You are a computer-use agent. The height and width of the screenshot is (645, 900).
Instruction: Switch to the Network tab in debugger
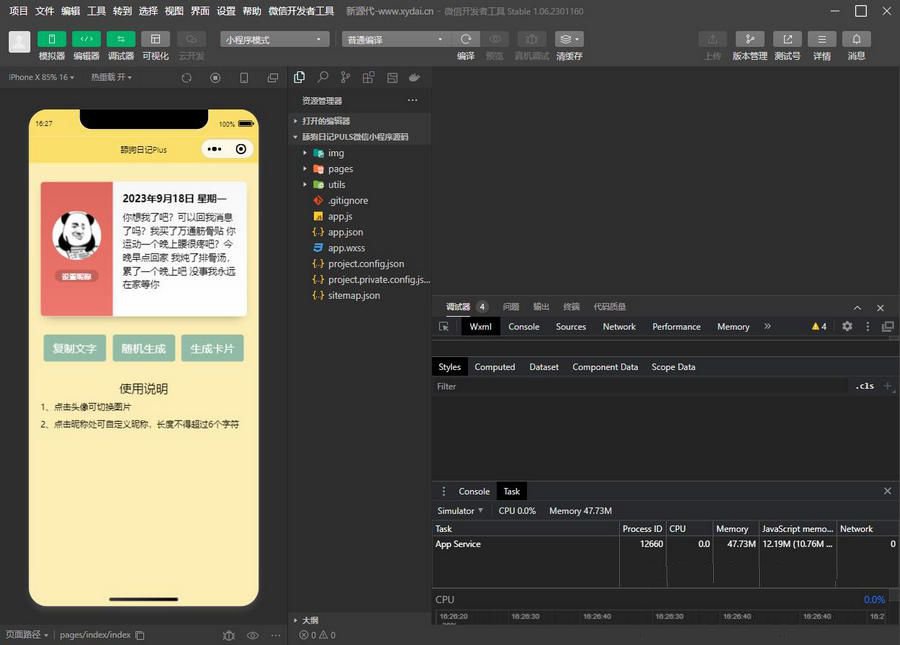pos(618,326)
